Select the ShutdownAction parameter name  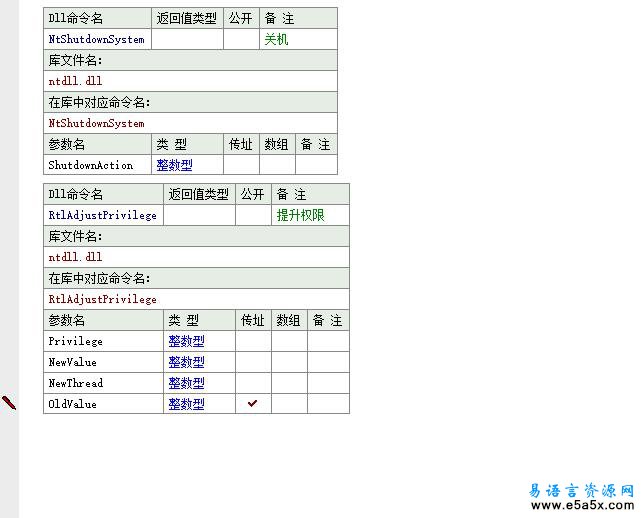tap(91, 165)
